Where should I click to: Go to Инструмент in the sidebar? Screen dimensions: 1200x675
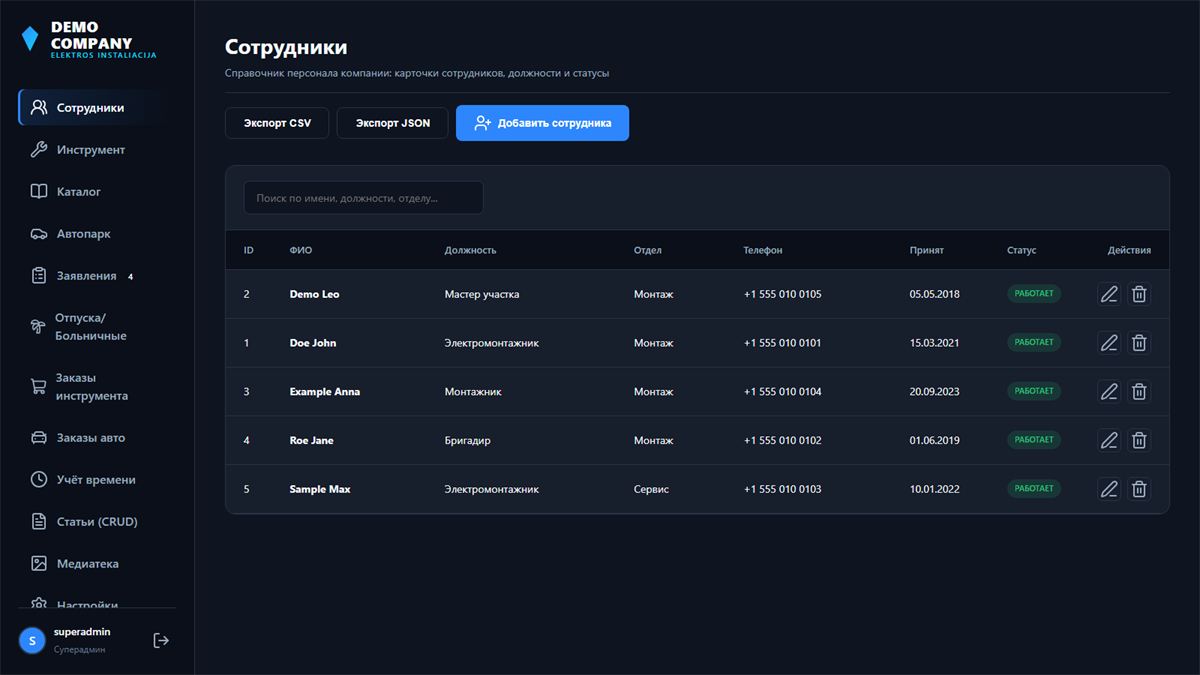[x=97, y=149]
